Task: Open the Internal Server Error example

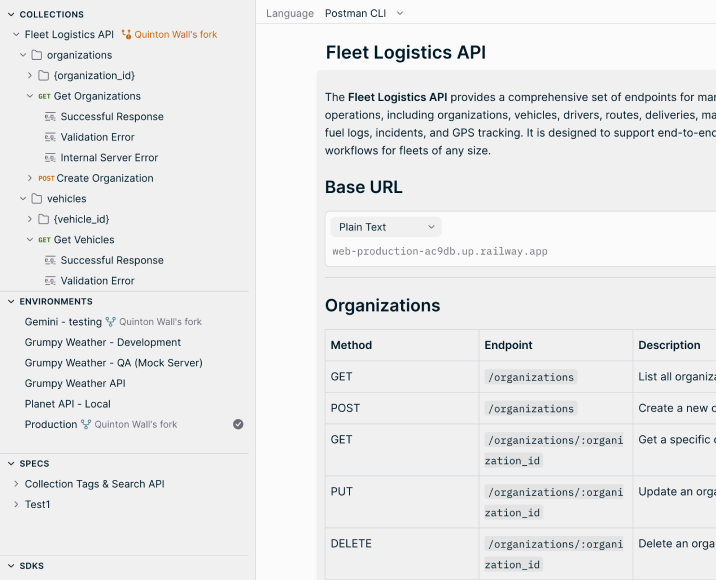Action: pos(109,158)
